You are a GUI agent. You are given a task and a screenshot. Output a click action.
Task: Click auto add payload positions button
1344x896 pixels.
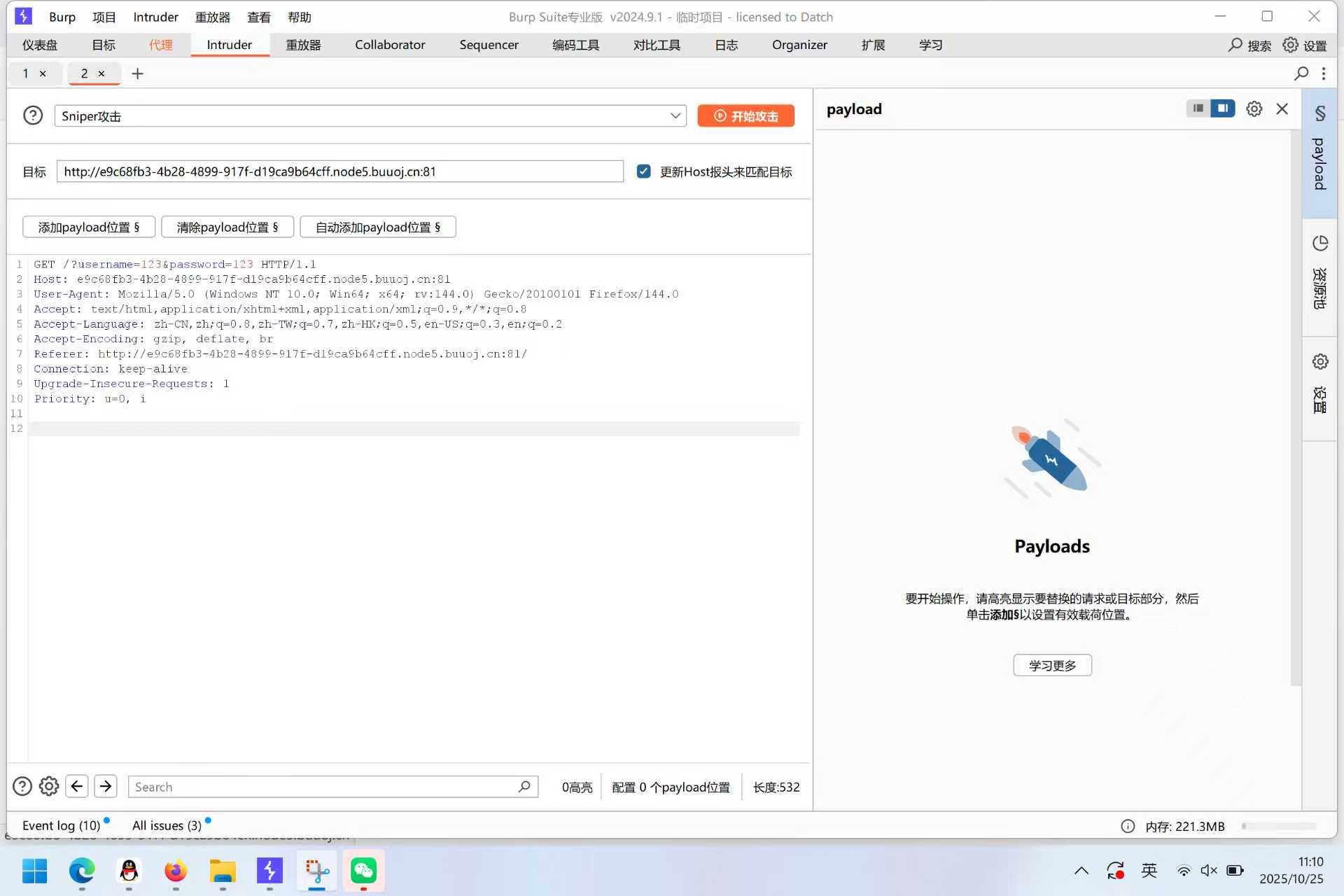tap(377, 227)
